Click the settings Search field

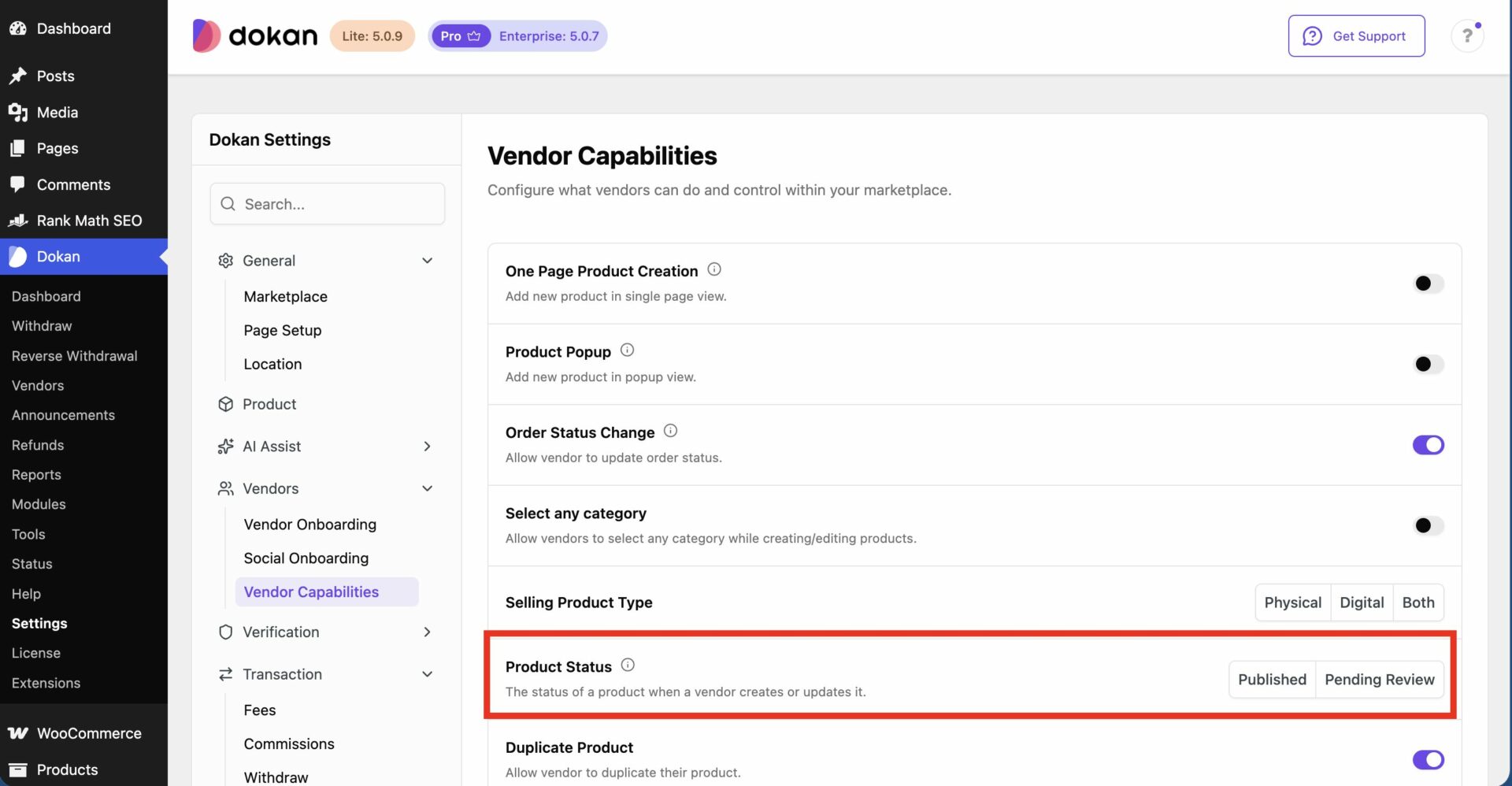[328, 204]
